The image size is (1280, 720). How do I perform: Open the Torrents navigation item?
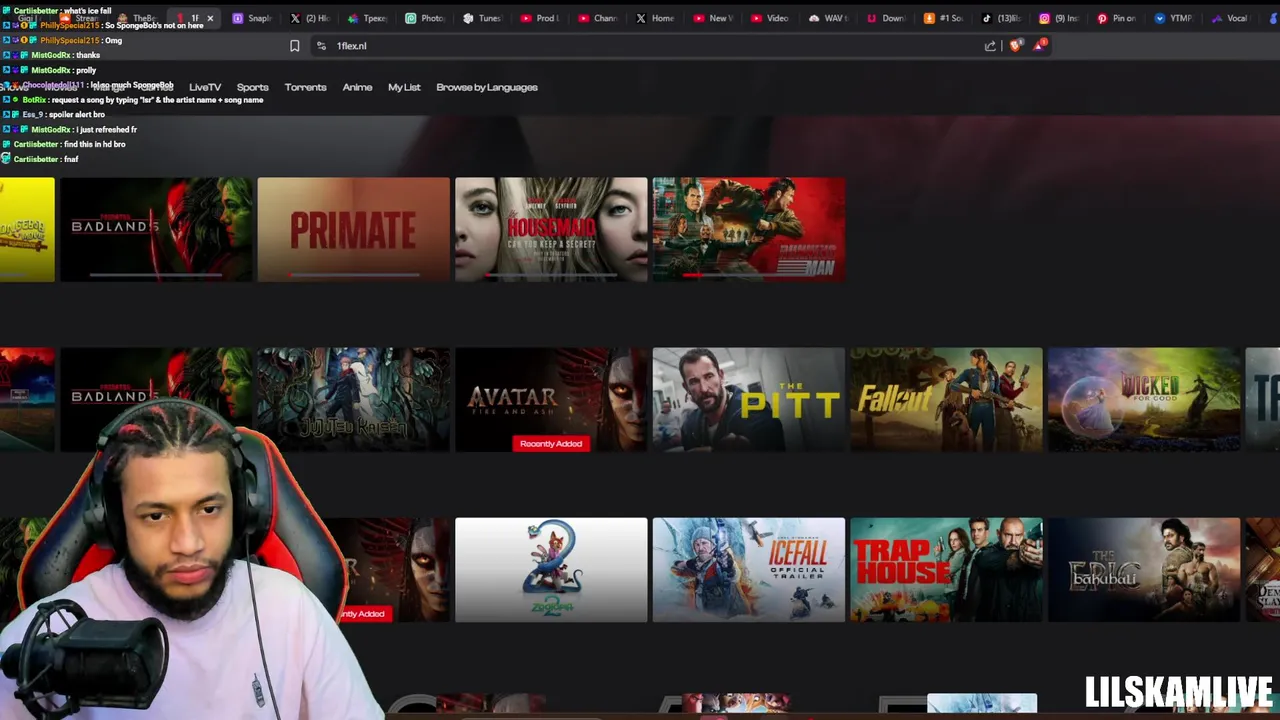click(305, 87)
